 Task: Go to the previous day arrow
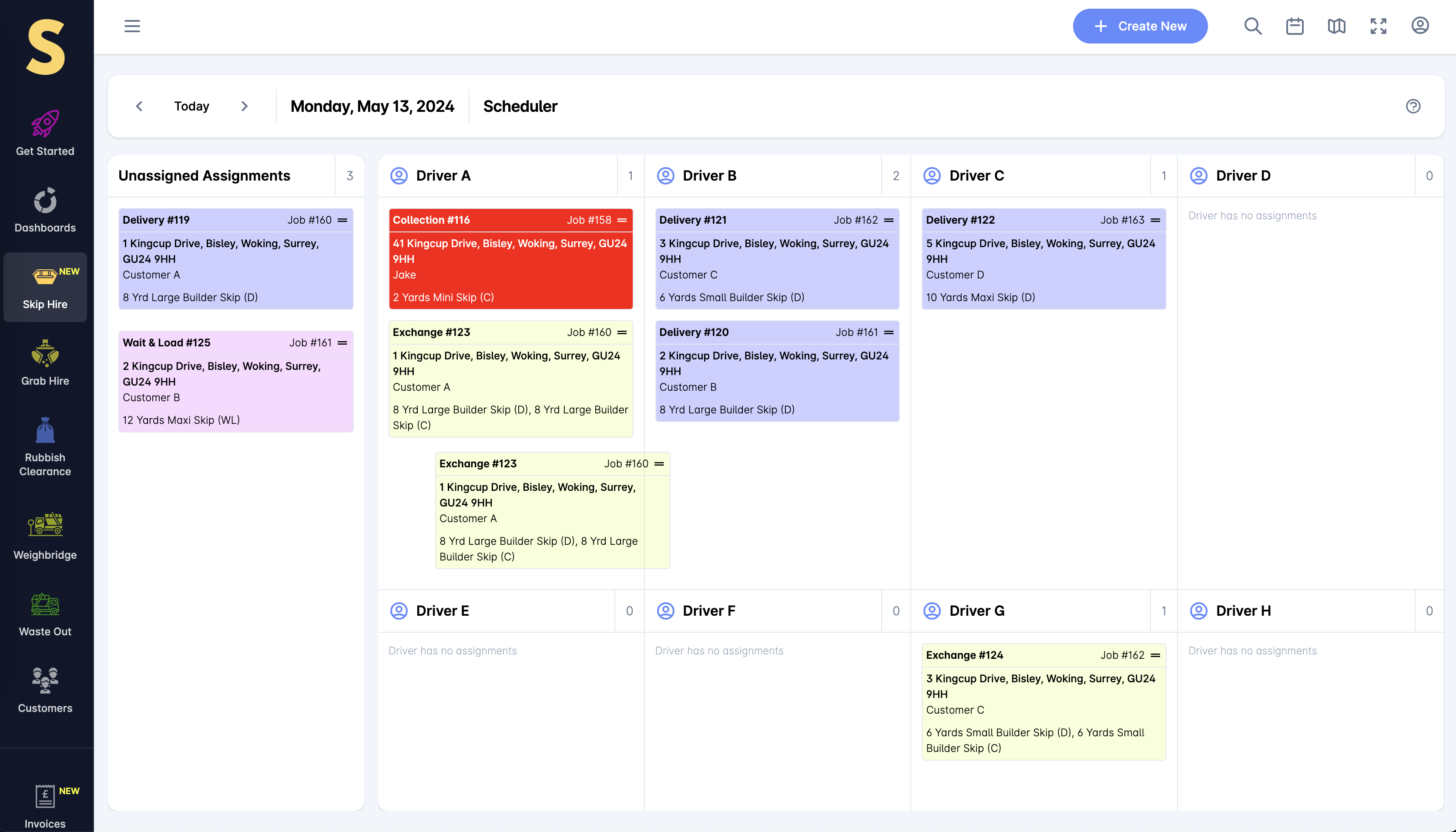click(x=139, y=106)
